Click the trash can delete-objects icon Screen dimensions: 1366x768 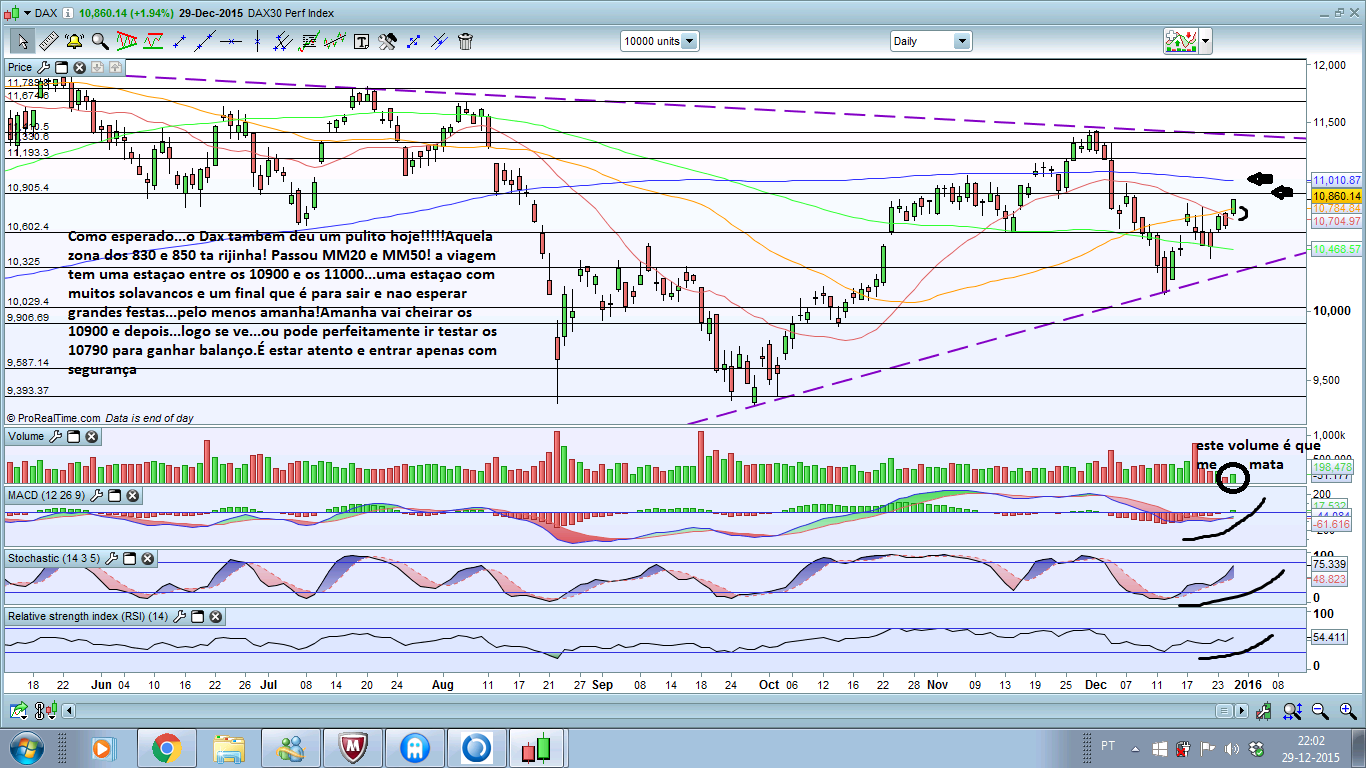[x=465, y=41]
